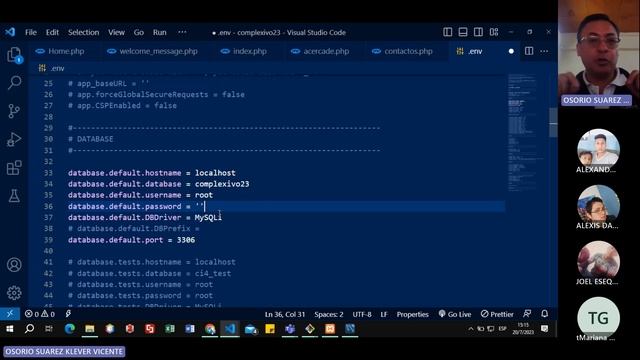The height and width of the screenshot is (360, 640).
Task: Click the port 3306 value
Action: click(x=186, y=240)
